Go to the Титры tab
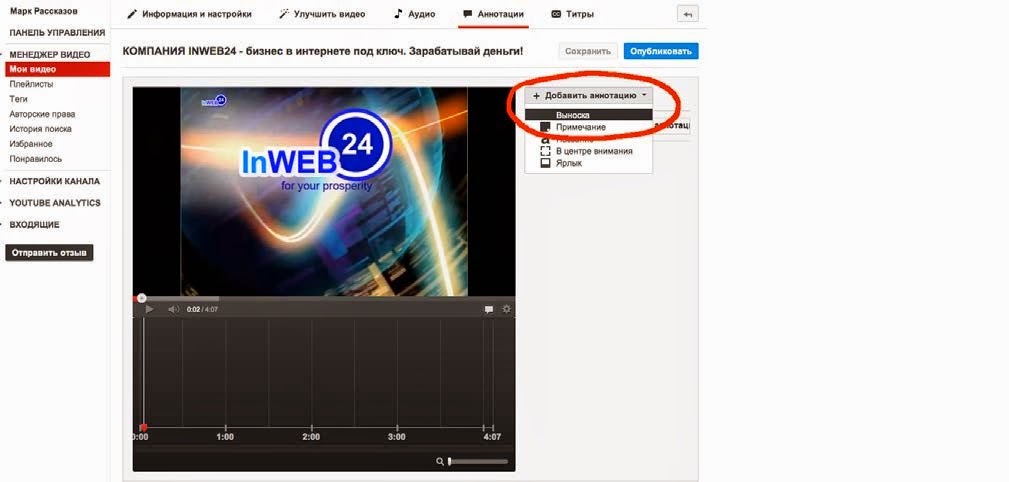 [573, 14]
